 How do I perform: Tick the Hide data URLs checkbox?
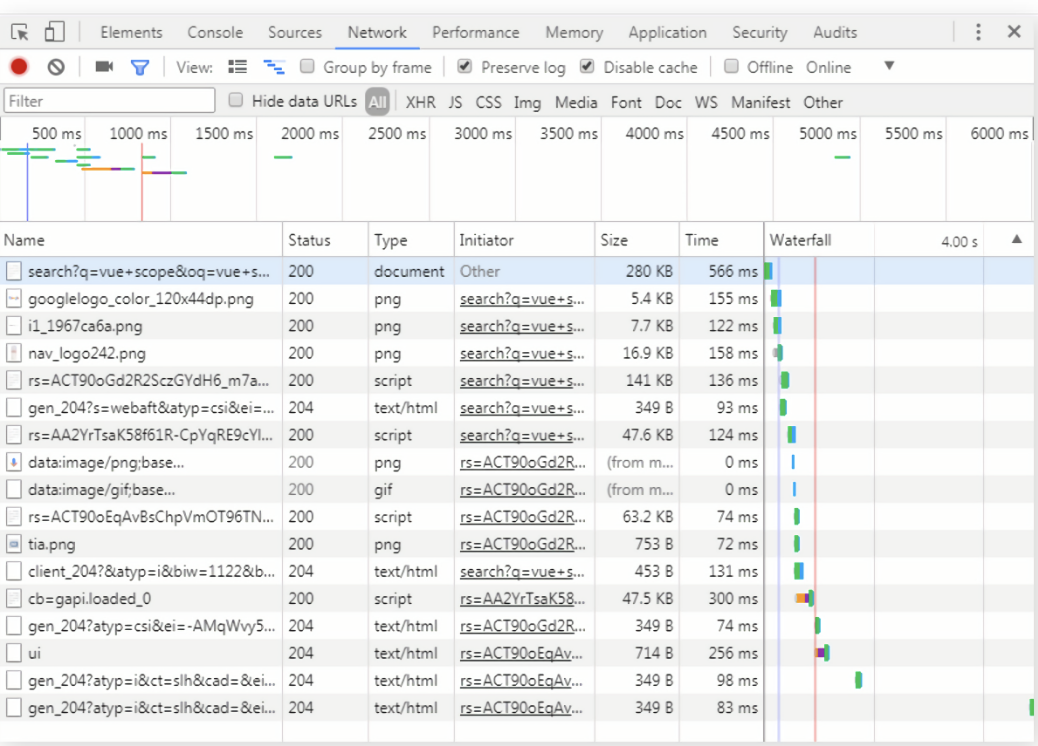click(x=236, y=100)
